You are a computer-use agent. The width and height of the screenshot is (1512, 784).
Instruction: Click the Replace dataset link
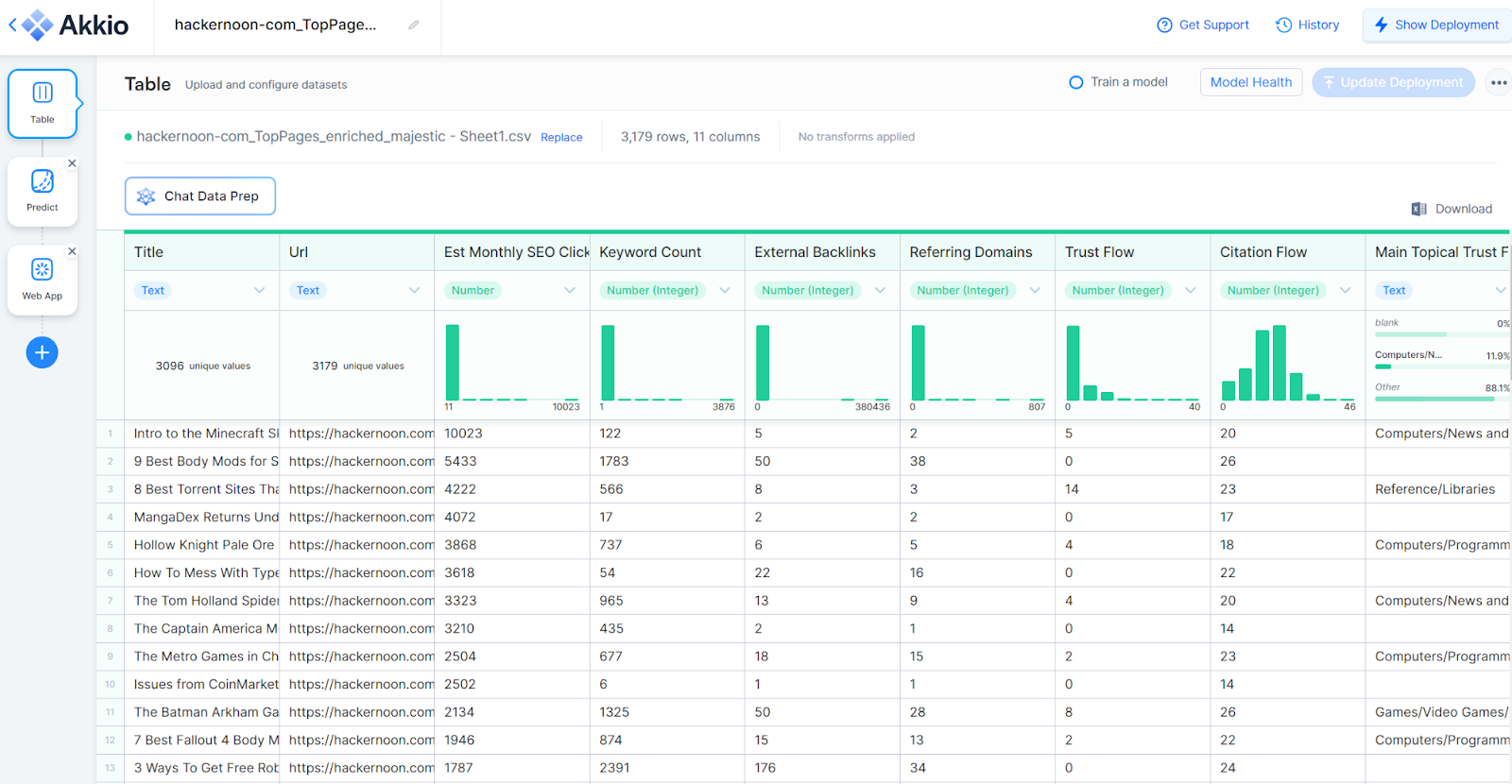(x=561, y=138)
